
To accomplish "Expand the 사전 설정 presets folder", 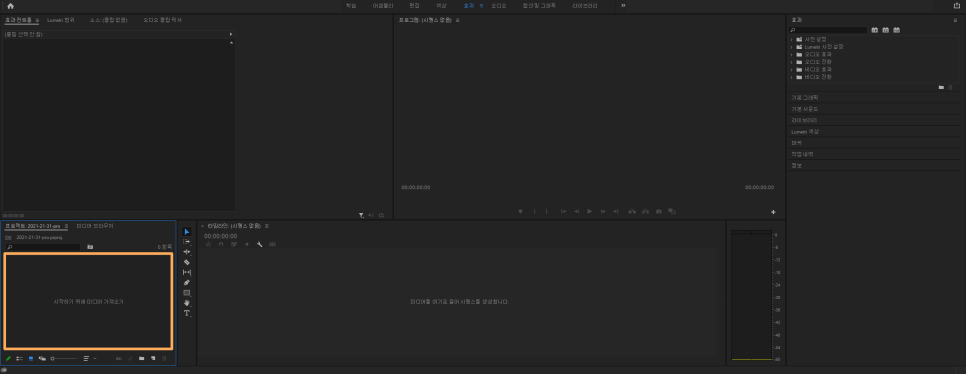I will (x=791, y=39).
